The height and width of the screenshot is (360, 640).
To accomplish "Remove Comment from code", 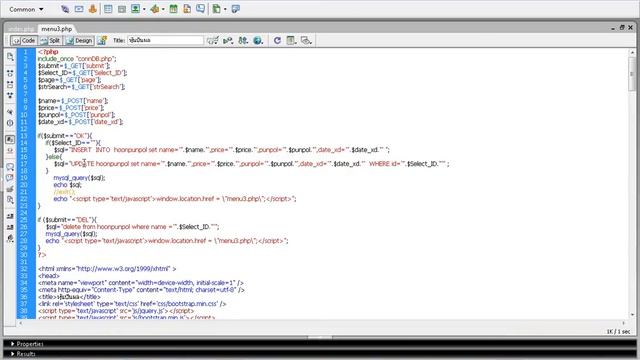I will point(10,178).
